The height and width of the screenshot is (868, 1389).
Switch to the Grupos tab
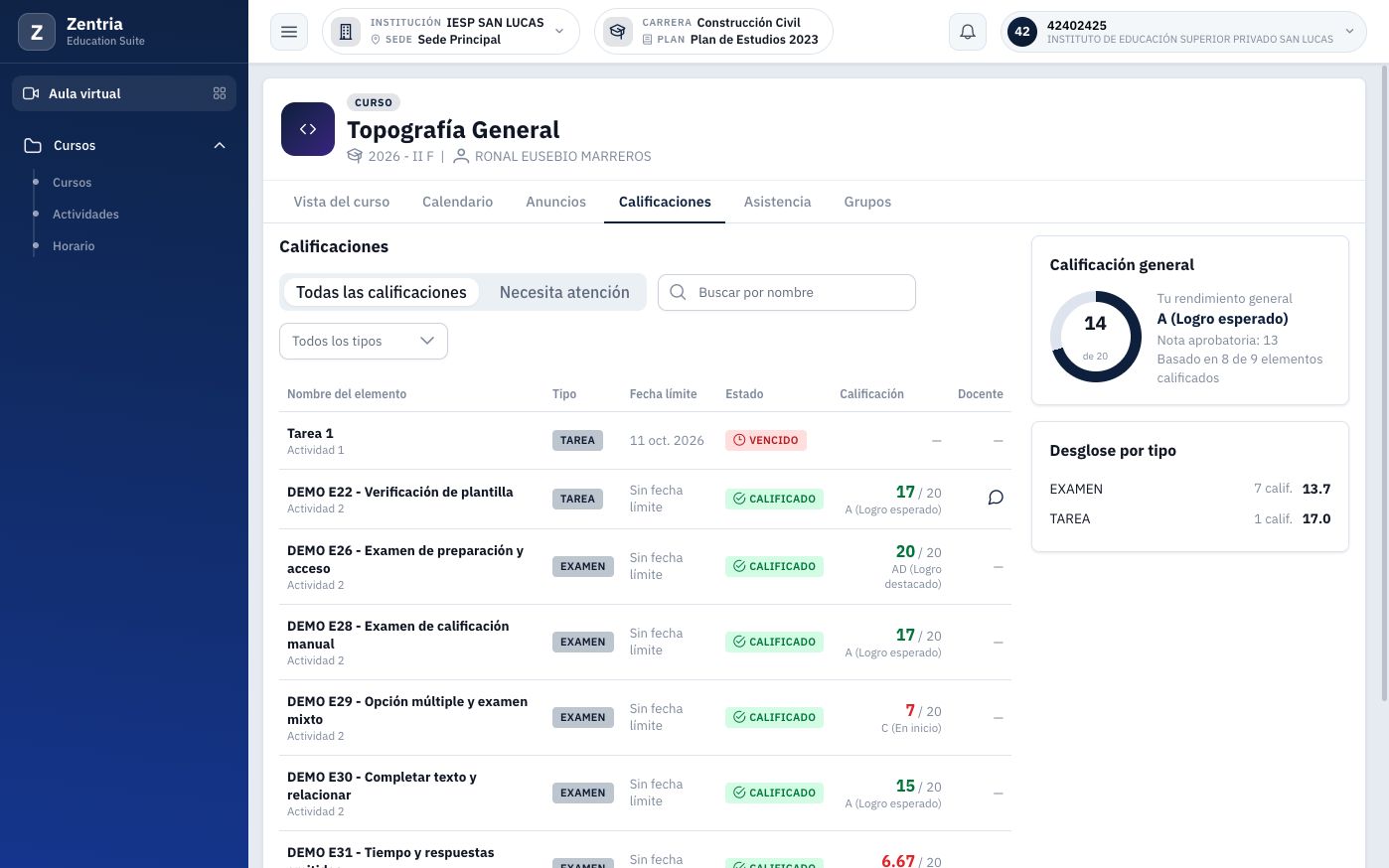(x=867, y=202)
